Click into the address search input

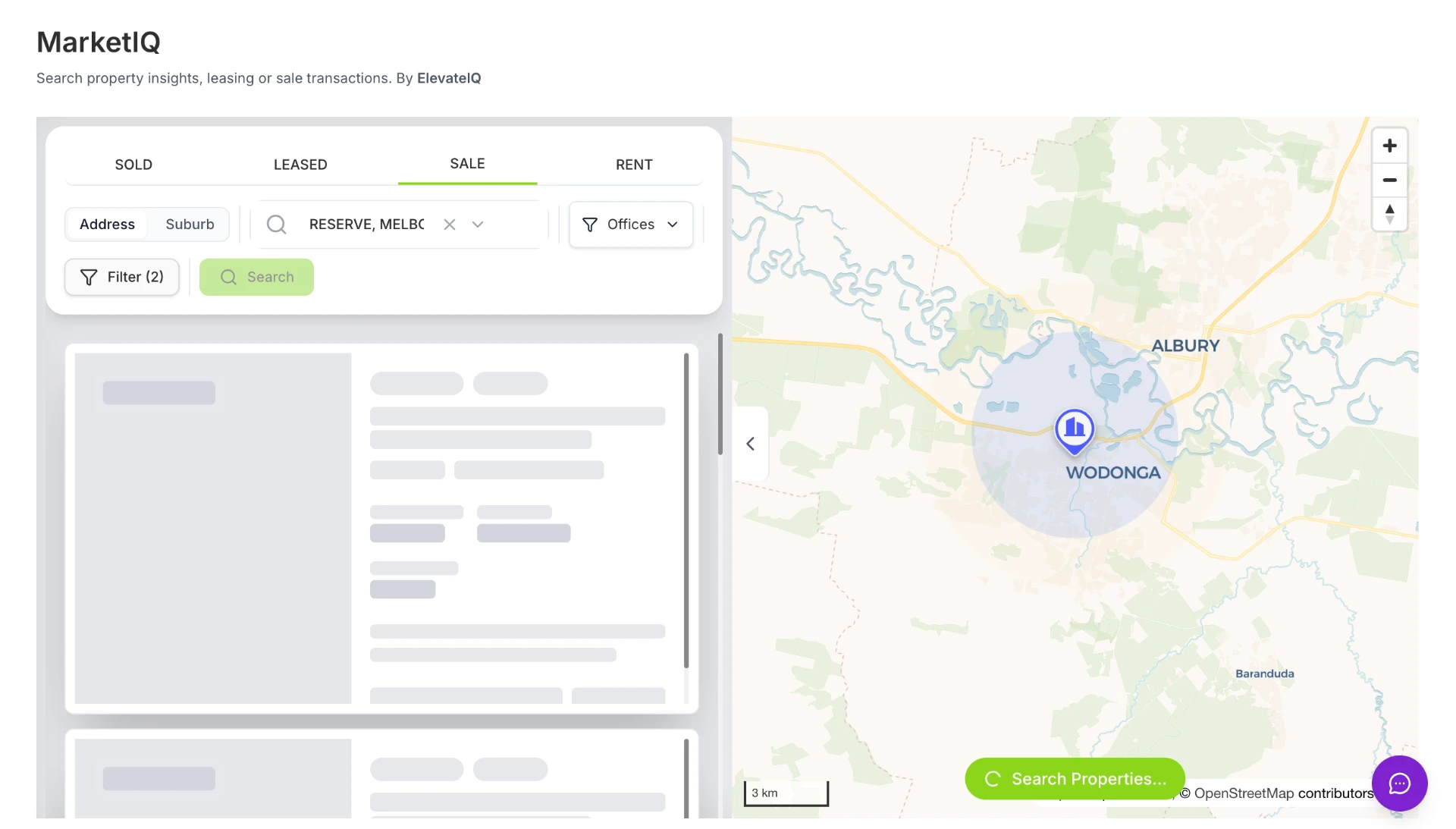367,225
